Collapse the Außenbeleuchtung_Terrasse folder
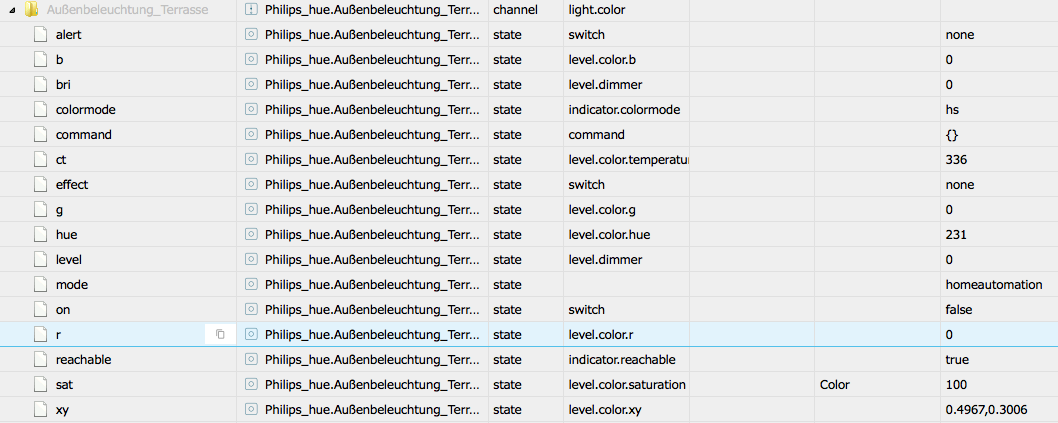 pyautogui.click(x=12, y=10)
